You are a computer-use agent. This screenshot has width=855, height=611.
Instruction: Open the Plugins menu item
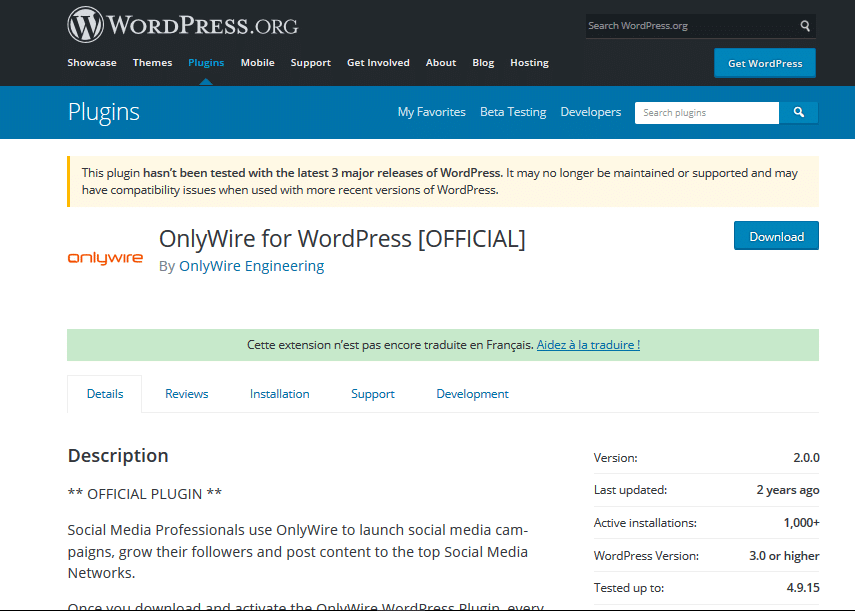coord(206,63)
